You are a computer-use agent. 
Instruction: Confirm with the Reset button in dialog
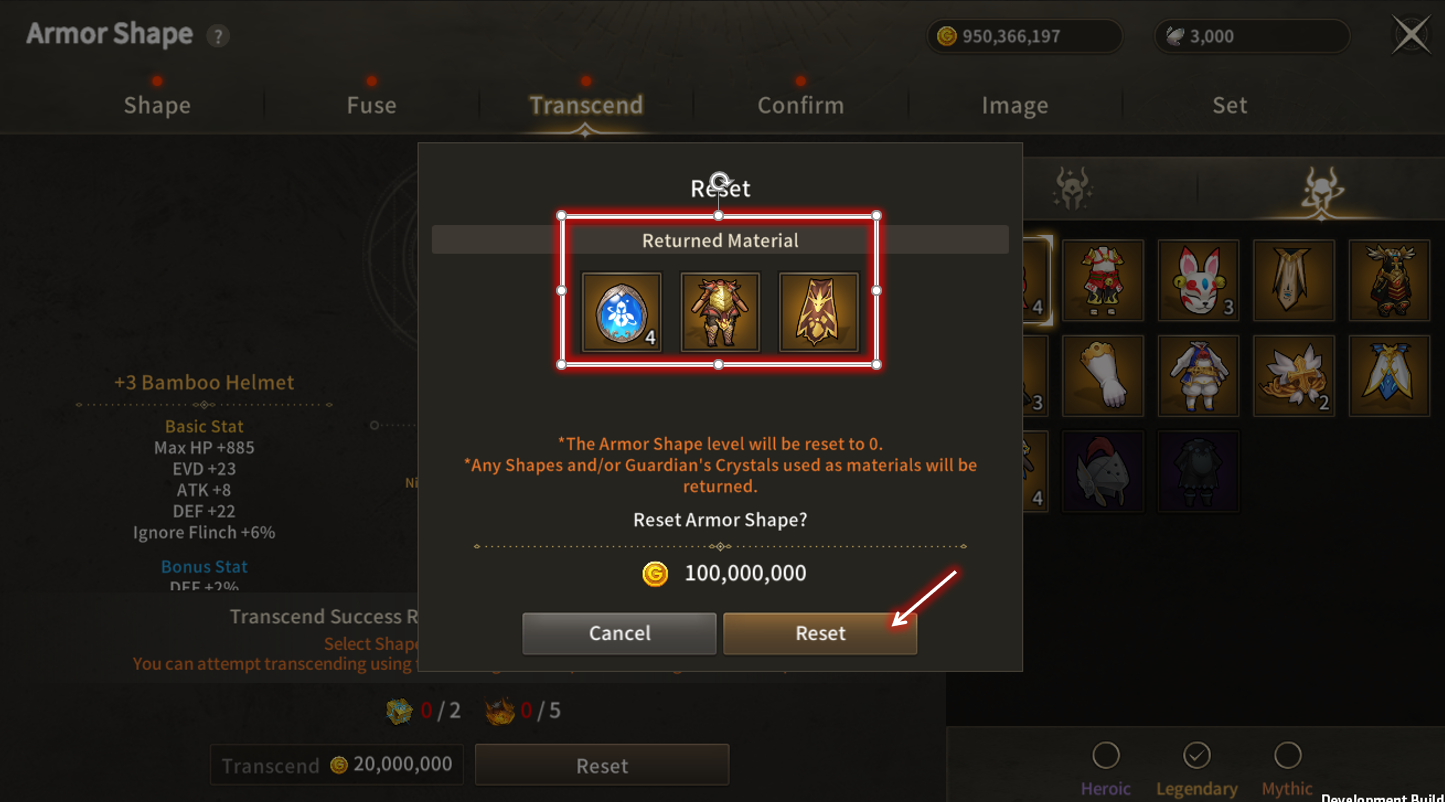coord(820,633)
